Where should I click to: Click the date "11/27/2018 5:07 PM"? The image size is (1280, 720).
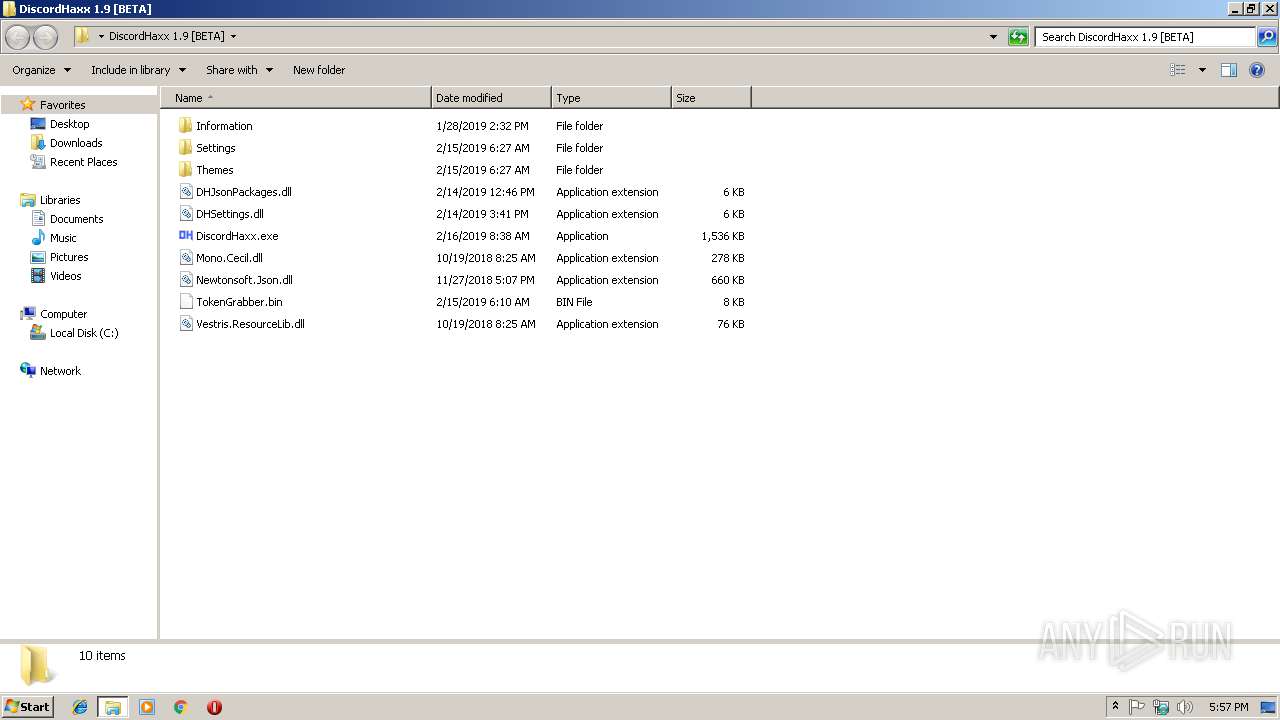(485, 280)
